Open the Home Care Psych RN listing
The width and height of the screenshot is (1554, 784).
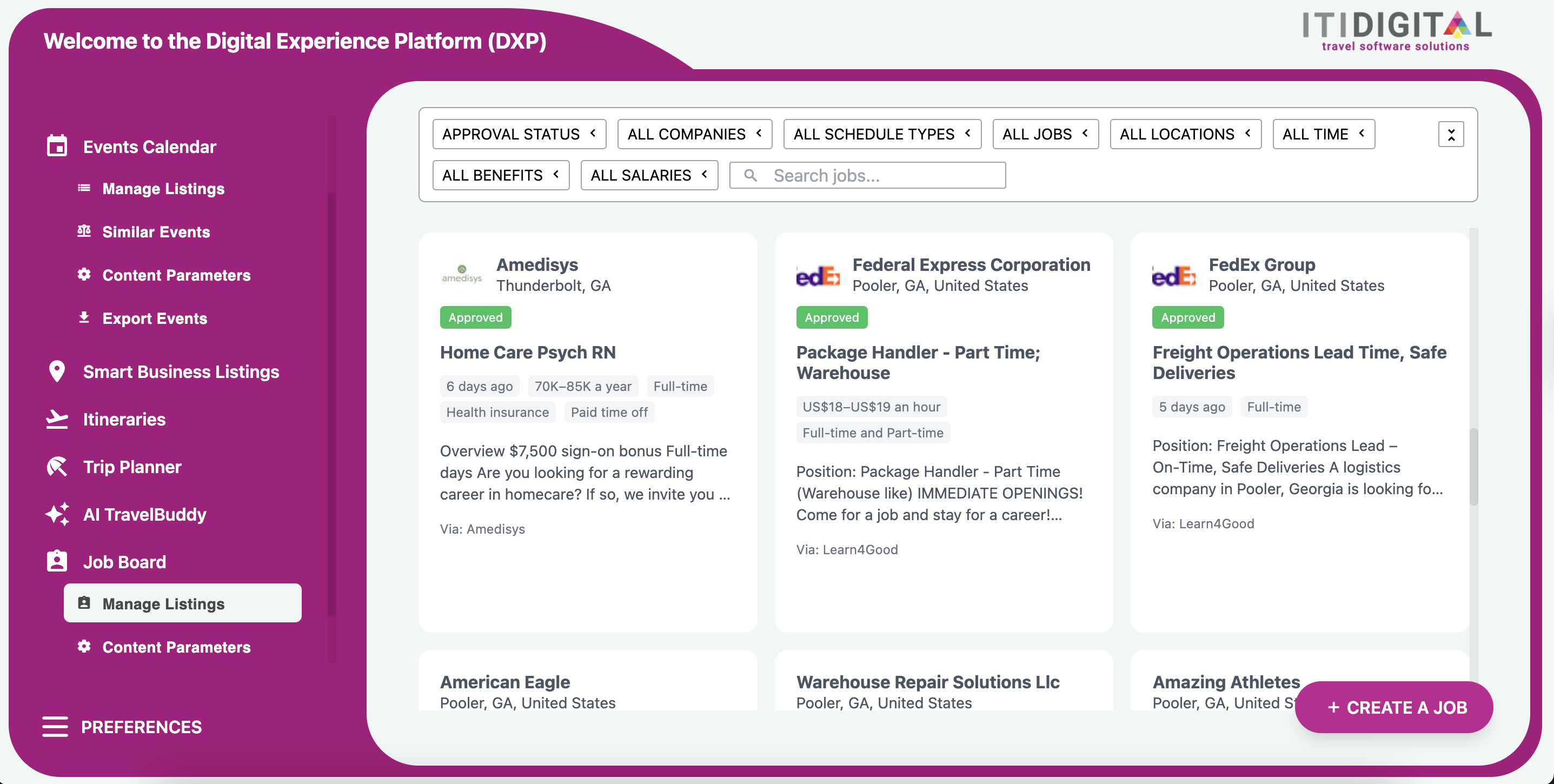pos(527,352)
